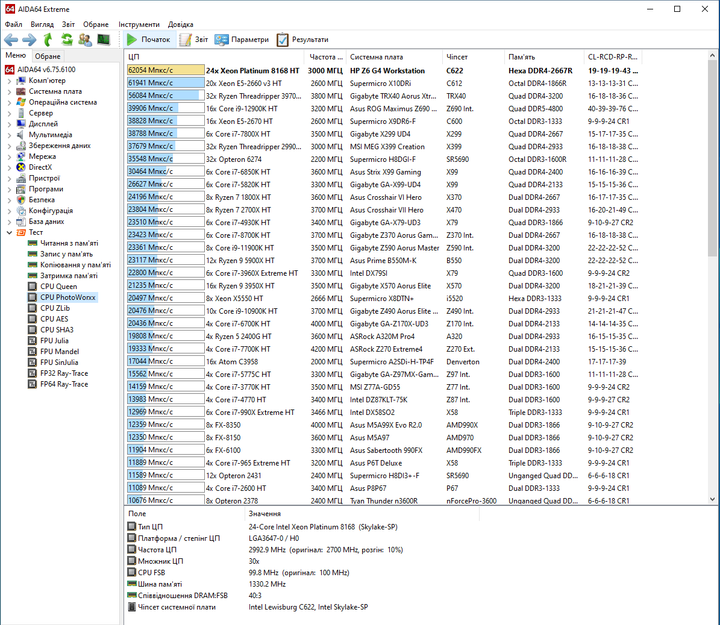
Task: Select the AIDA64 v6.75.6100 root icon
Action: click(x=10, y=70)
